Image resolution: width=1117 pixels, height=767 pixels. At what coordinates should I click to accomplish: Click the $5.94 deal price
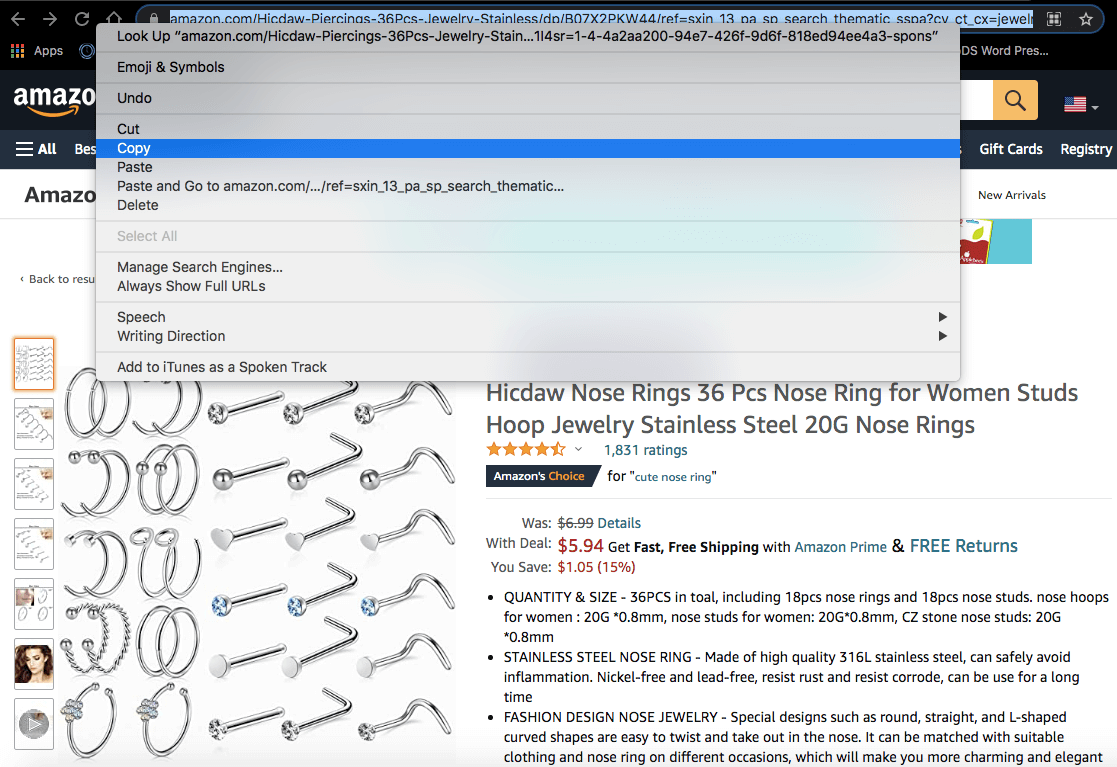tap(580, 546)
